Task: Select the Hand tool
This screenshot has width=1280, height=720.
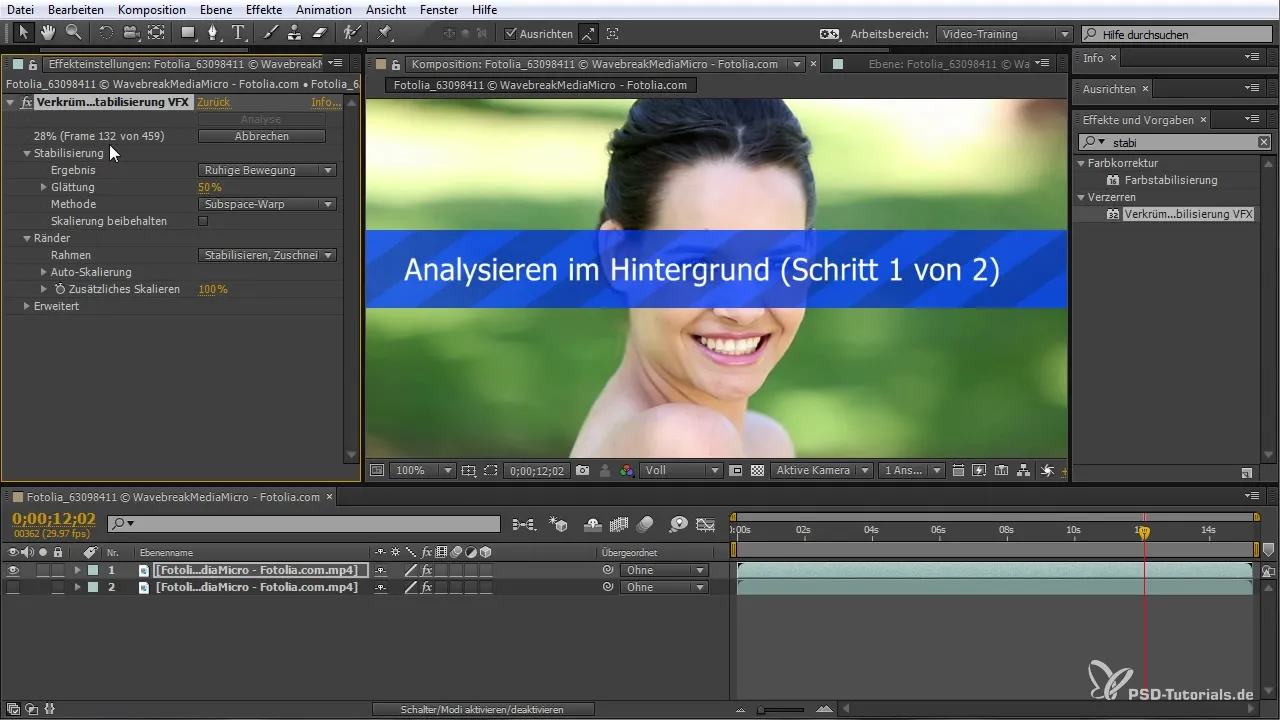Action: (x=48, y=33)
